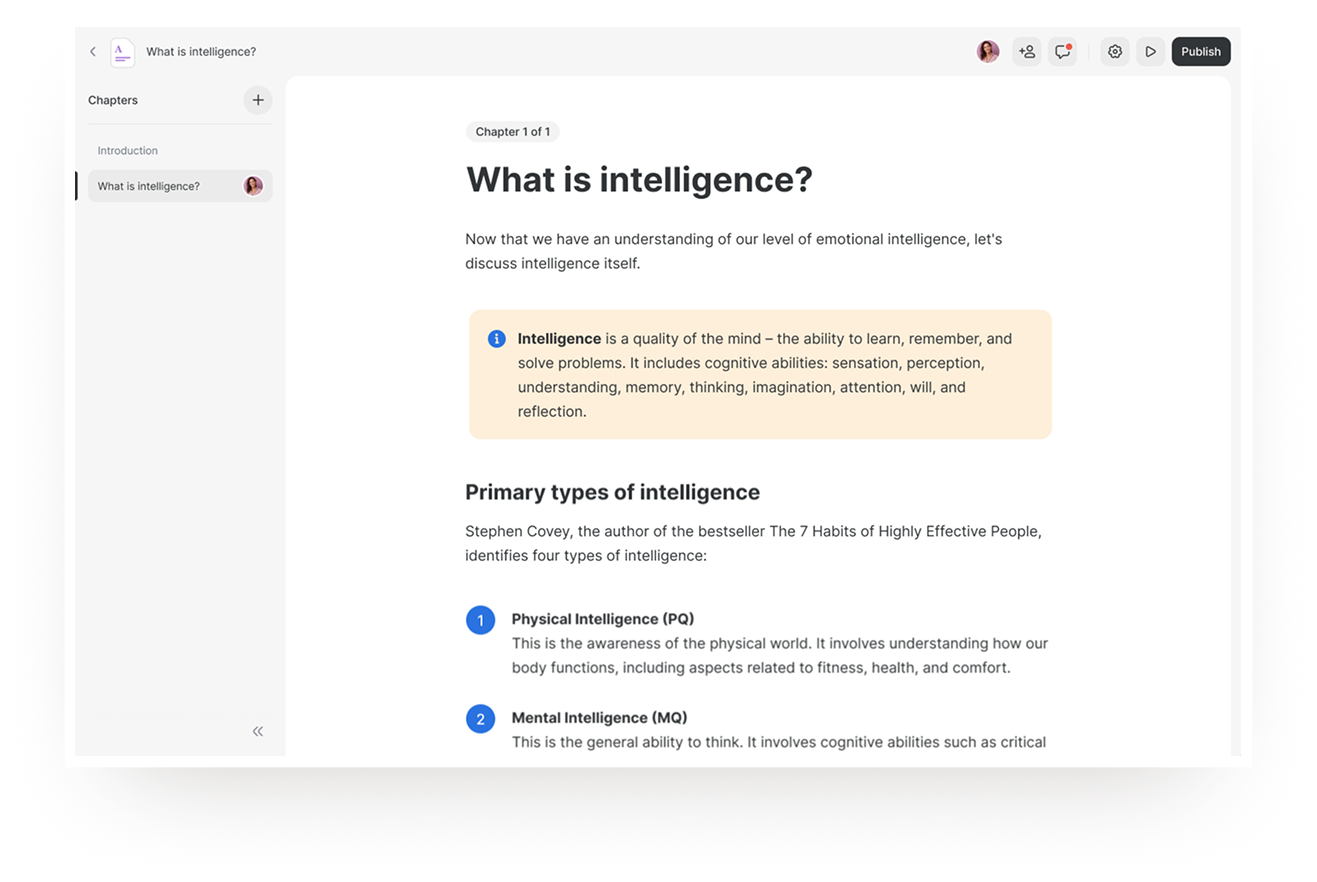This screenshot has height=882, width=1317.
Task: Click the 'Primary types of intelligence' heading
Action: pos(612,492)
